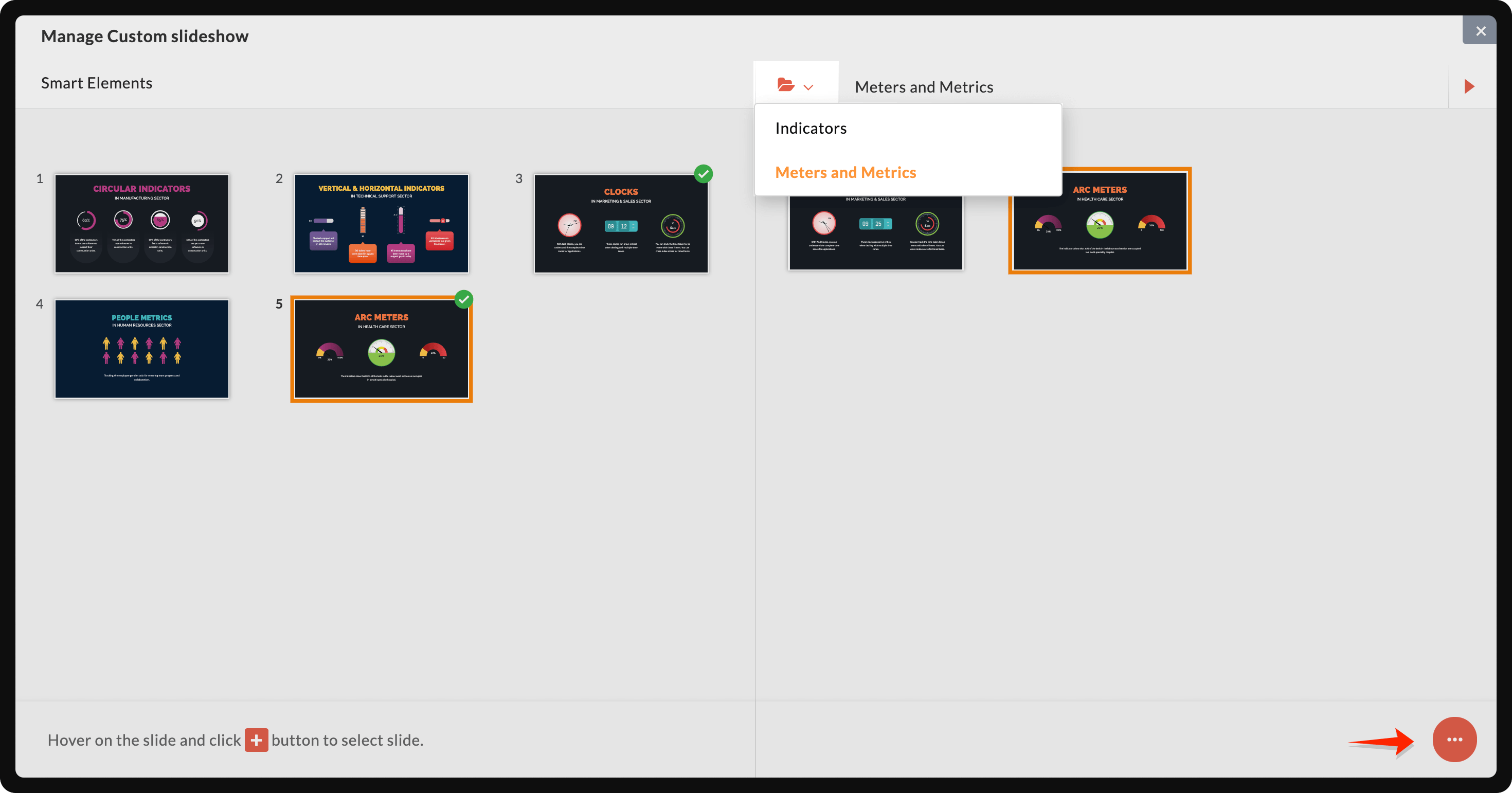This screenshot has height=793, width=1512.
Task: Click the green checkmark on slide 5
Action: (463, 299)
